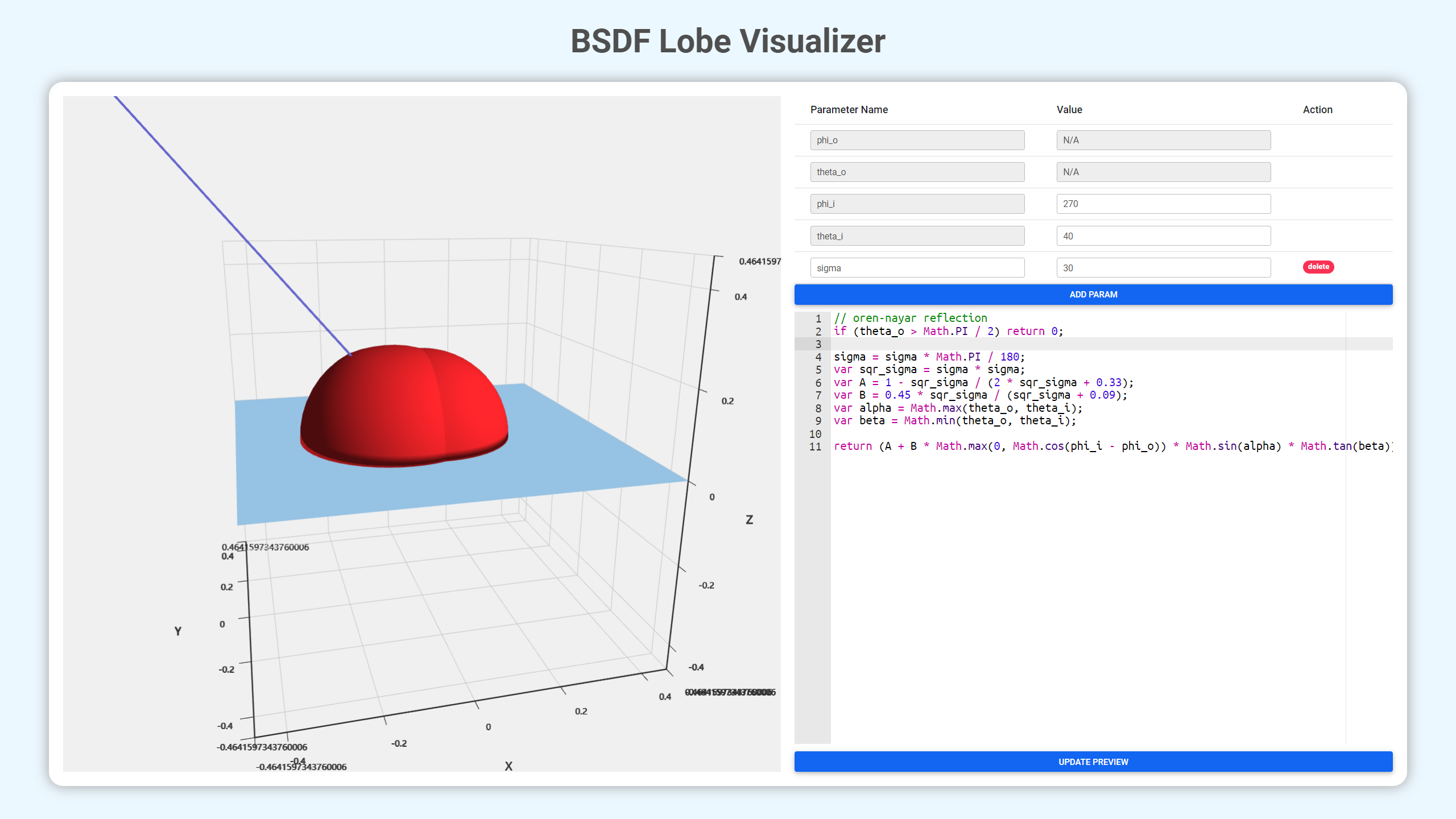Click the Action column header
Viewport: 1456px width, 819px height.
1317,109
